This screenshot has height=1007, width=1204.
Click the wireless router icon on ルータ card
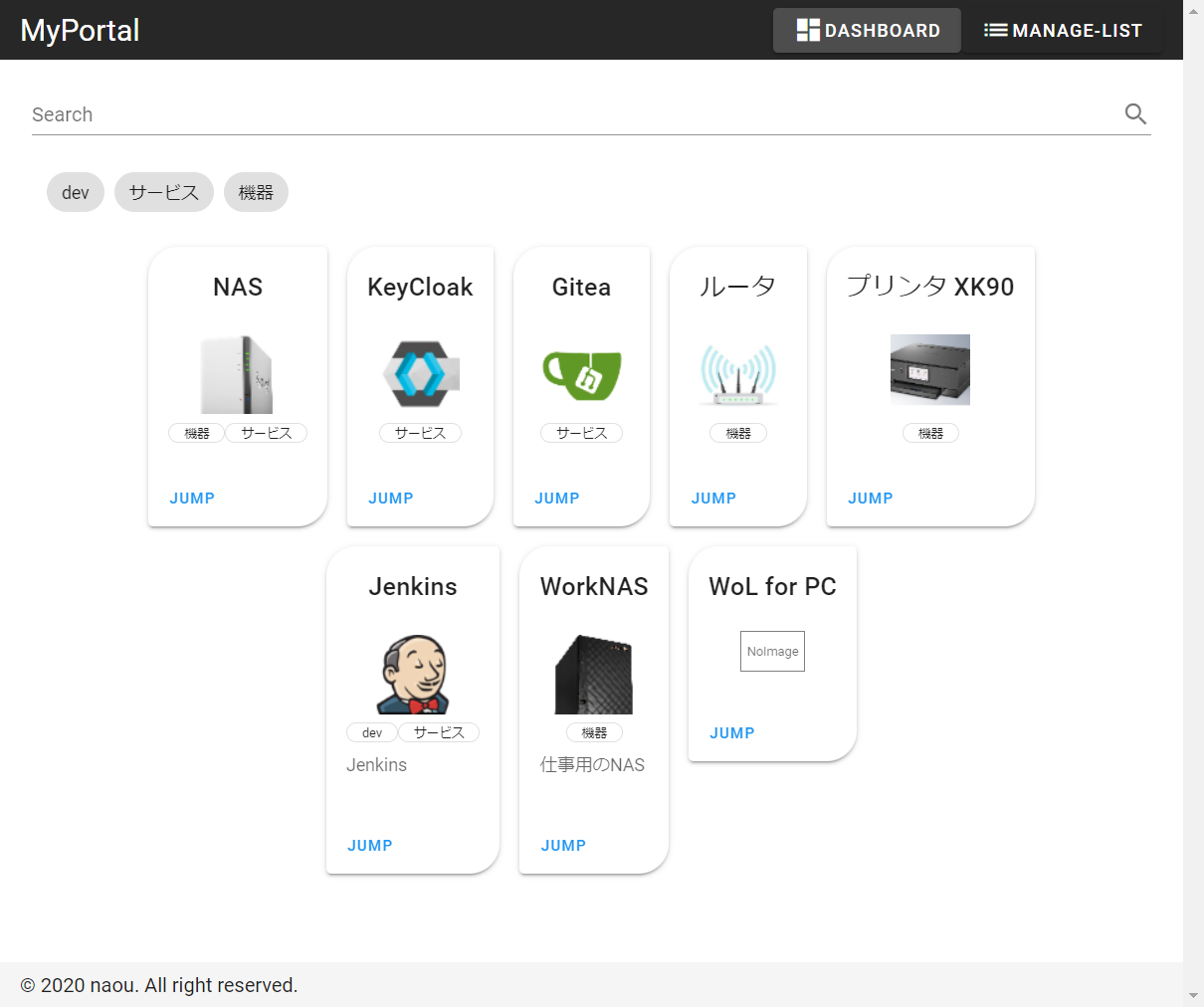click(x=737, y=376)
